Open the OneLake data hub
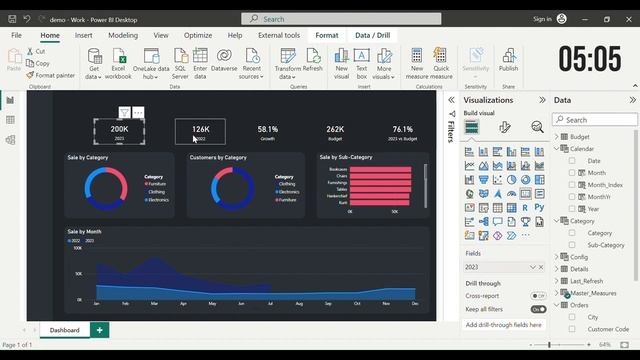 pos(151,64)
